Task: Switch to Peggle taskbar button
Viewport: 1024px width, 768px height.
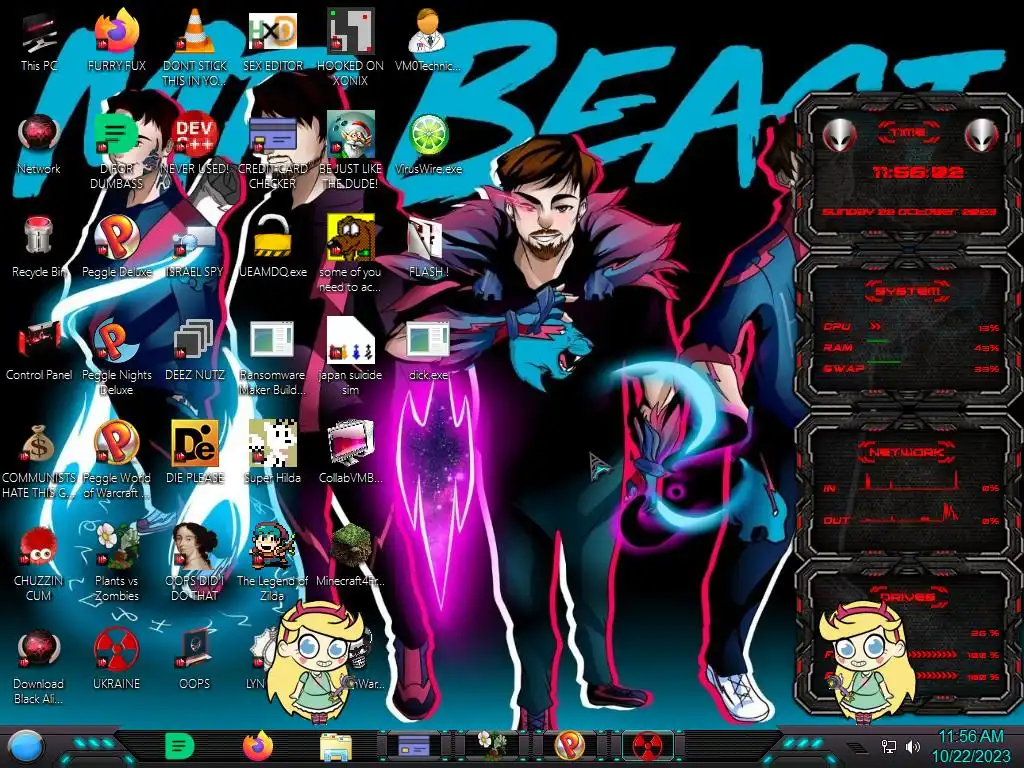Action: 569,746
